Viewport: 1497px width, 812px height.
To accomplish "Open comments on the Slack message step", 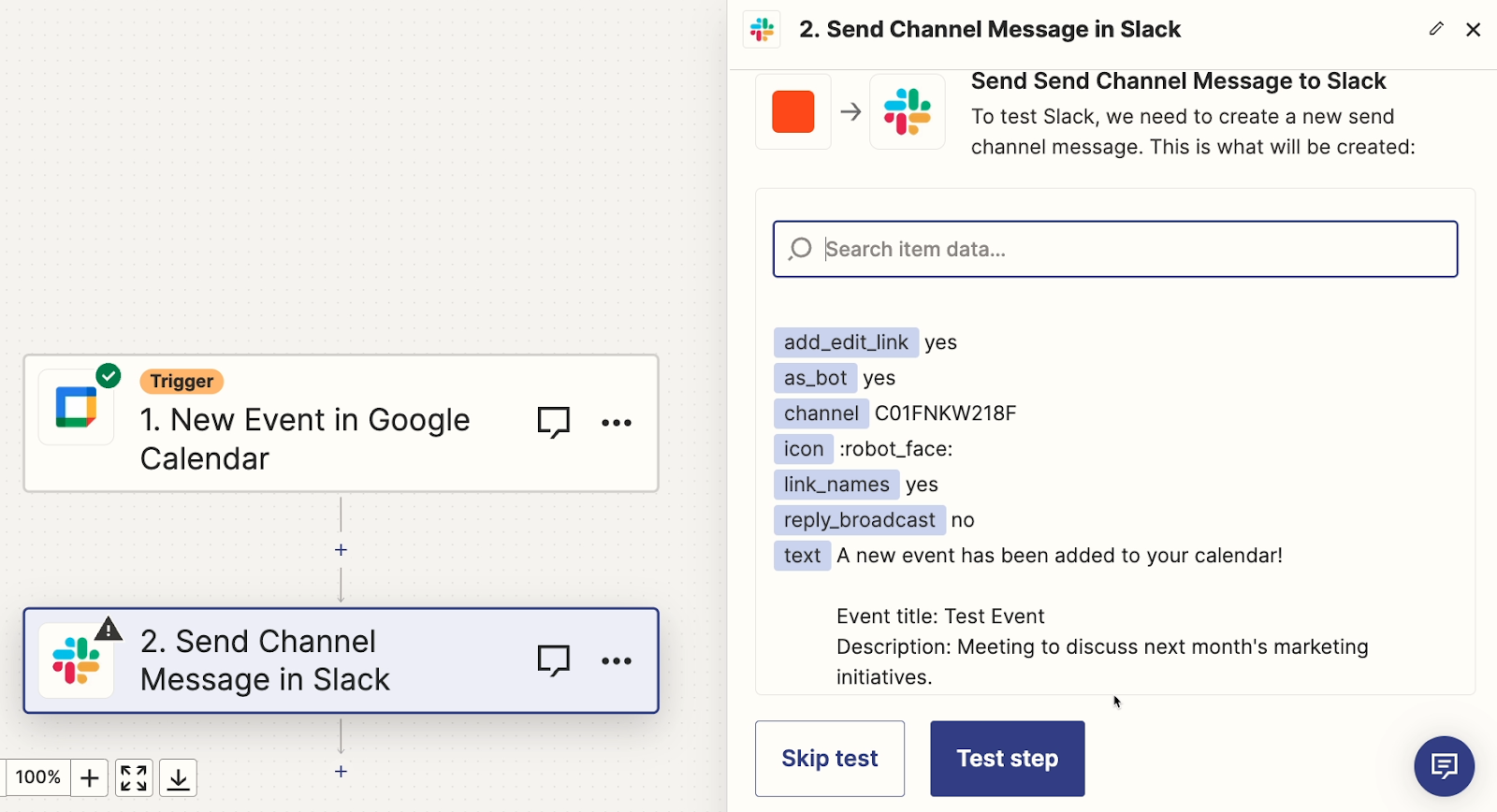I will click(x=554, y=660).
